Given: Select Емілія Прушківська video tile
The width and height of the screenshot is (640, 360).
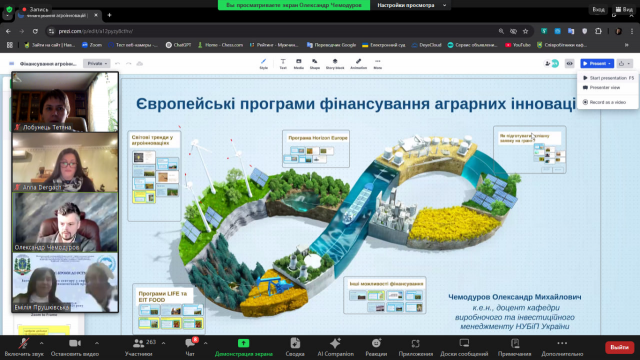Looking at the screenshot, I should coord(65,282).
